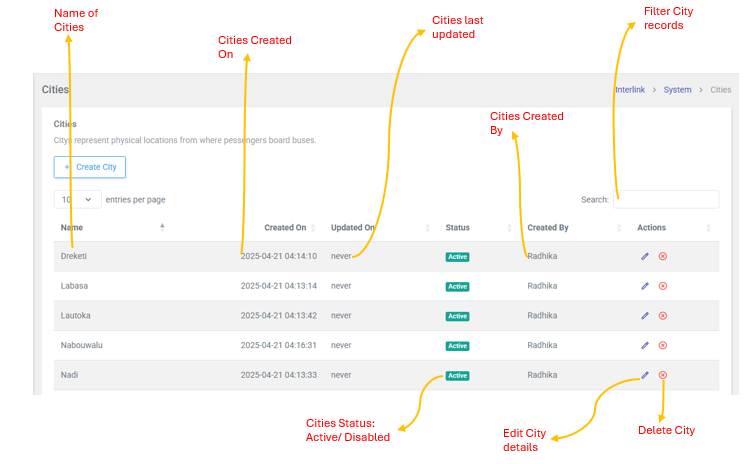Click the edit pencil for Nadi

(x=645, y=375)
